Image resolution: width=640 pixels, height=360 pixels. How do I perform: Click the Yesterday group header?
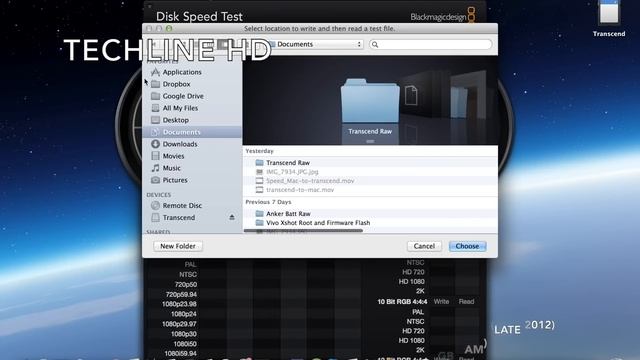[260, 151]
